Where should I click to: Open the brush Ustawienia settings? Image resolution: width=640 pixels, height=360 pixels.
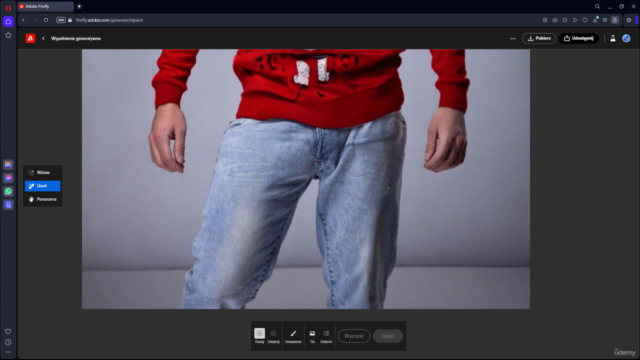(x=293, y=336)
